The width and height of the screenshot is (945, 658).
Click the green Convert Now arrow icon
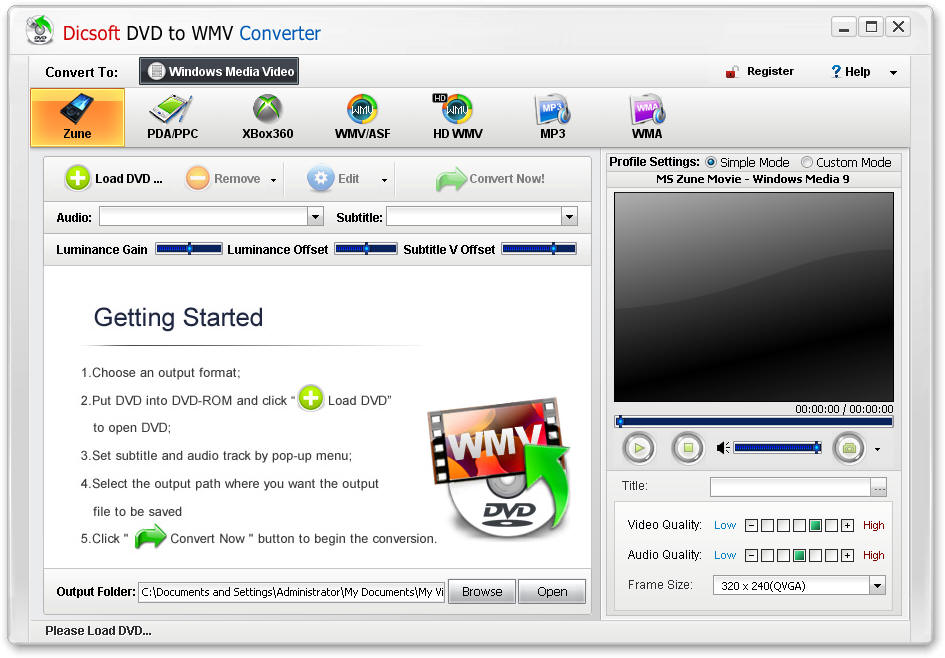[x=451, y=179]
